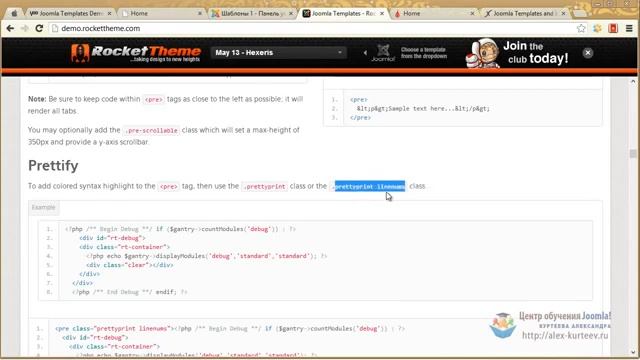
Task: Click the yellow gear extension icon
Action: coord(598,28)
